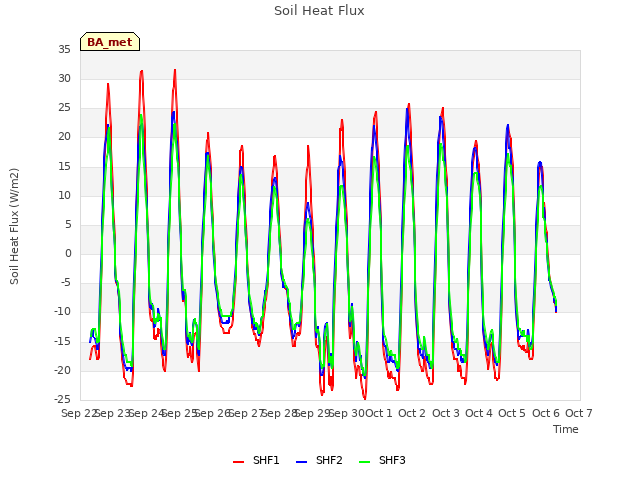Viewport: 640px width, 480px height.
Task: Click the 25 y-axis tick label
Action: click(x=64, y=108)
